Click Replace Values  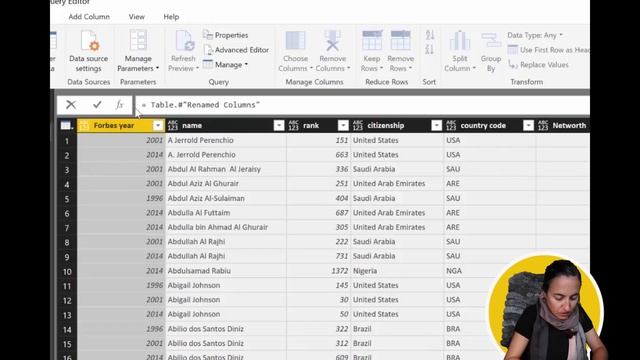[538, 64]
